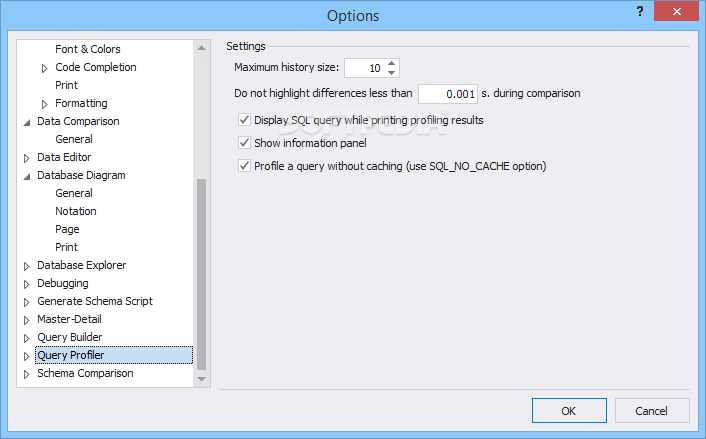Open the Notation options page
The image size is (706, 439).
(76, 211)
